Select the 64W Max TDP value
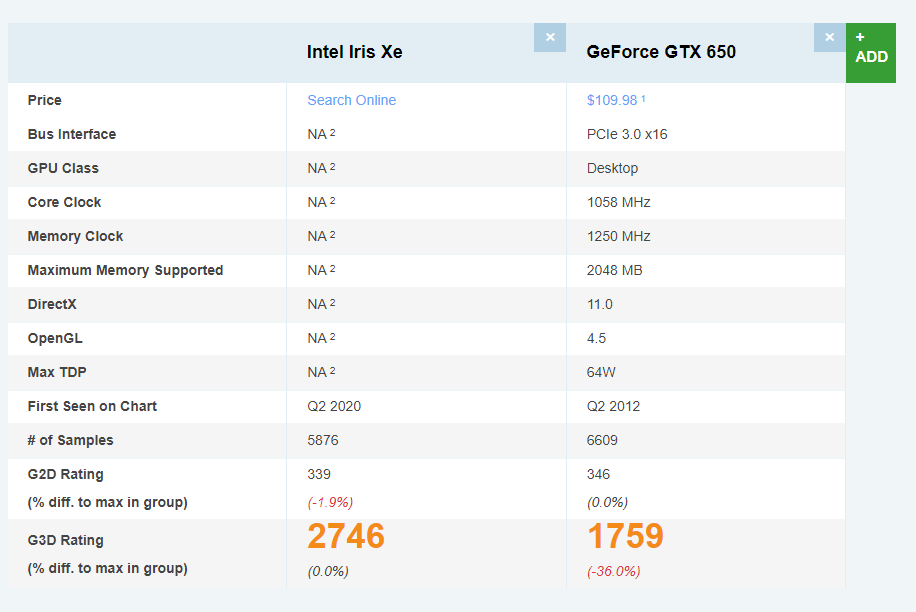Screen dimensions: 916x612 point(601,372)
